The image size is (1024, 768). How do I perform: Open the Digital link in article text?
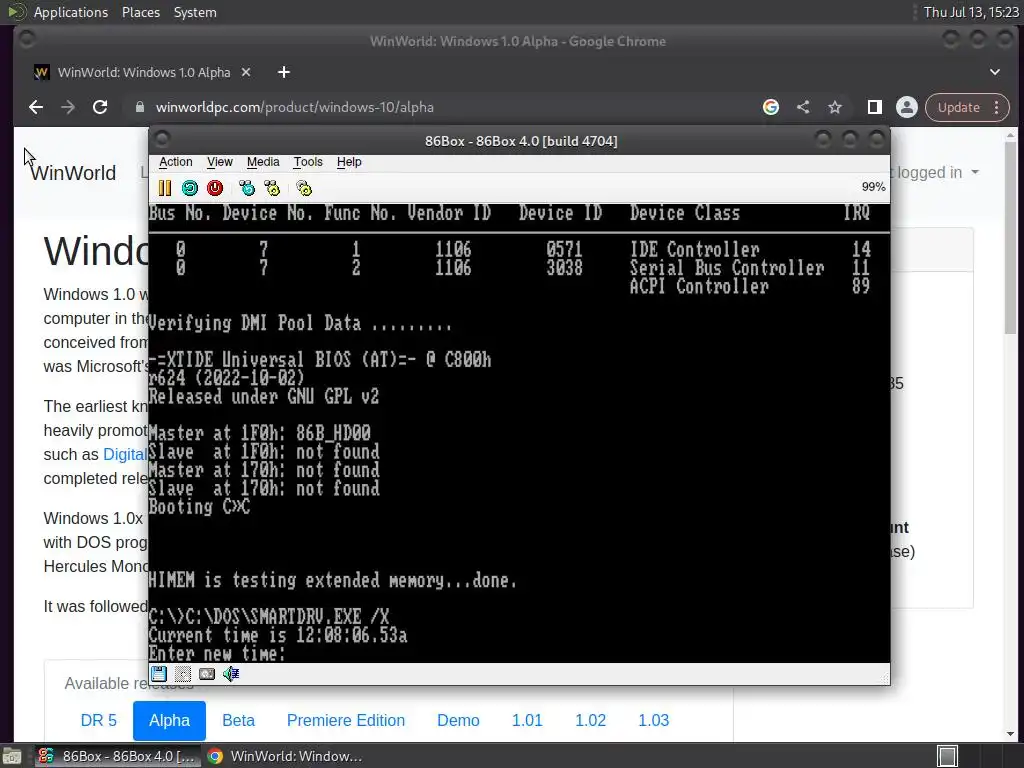click(x=125, y=455)
